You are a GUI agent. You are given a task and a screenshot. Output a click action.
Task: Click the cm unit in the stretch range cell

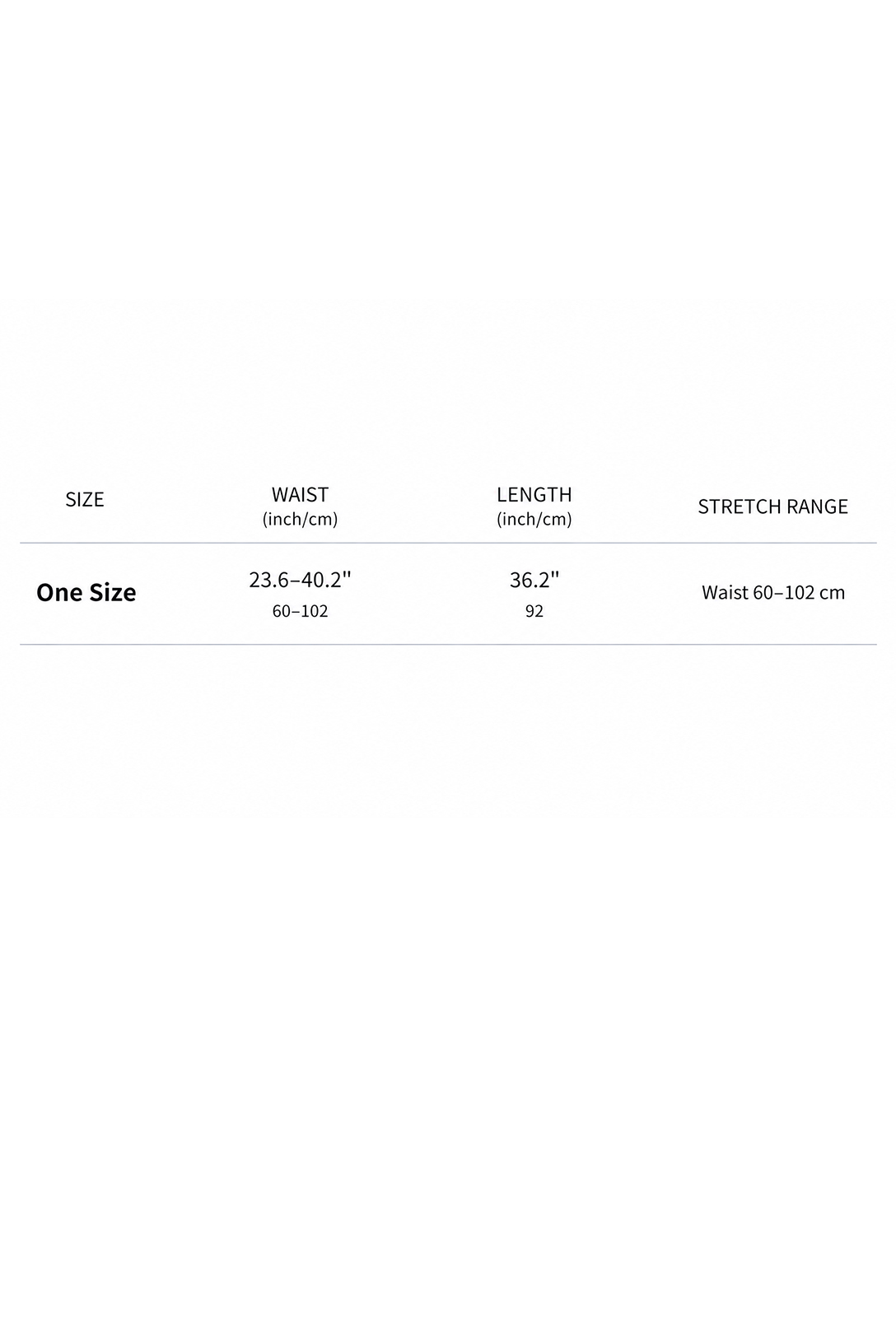pos(833,593)
